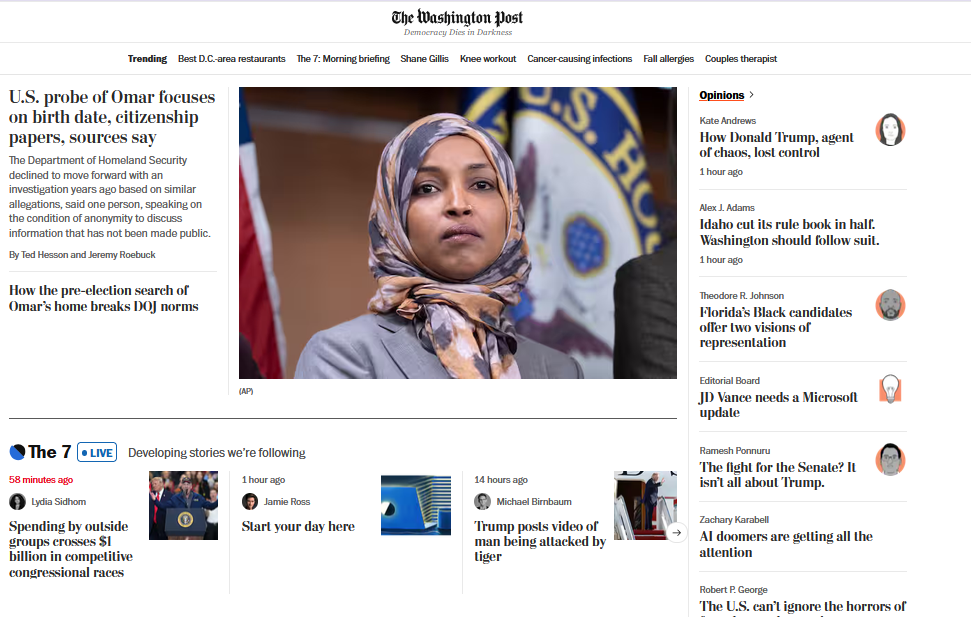Select Shane Gillis trending topic
This screenshot has width=971, height=617.
(424, 59)
